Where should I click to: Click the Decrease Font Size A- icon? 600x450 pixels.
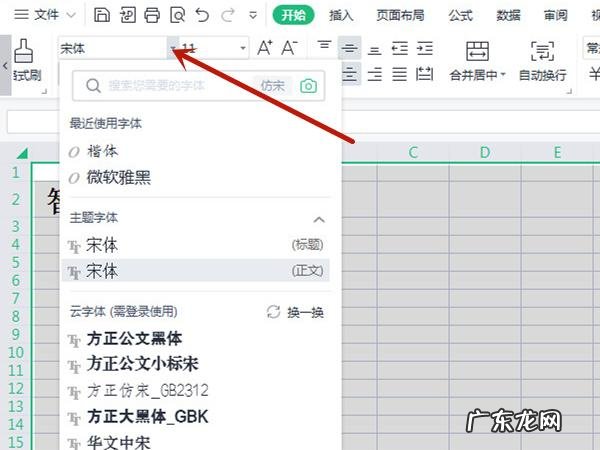289,48
